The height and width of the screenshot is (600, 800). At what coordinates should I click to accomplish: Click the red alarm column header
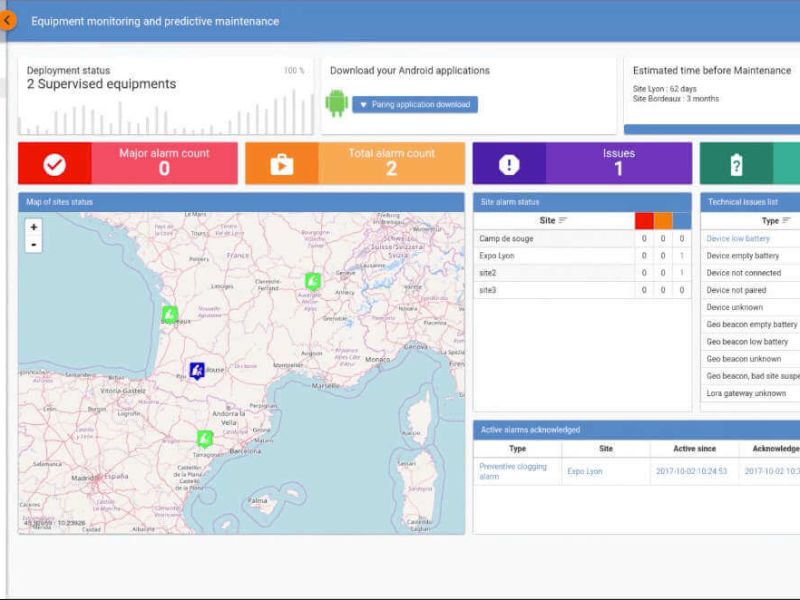pyautogui.click(x=644, y=220)
